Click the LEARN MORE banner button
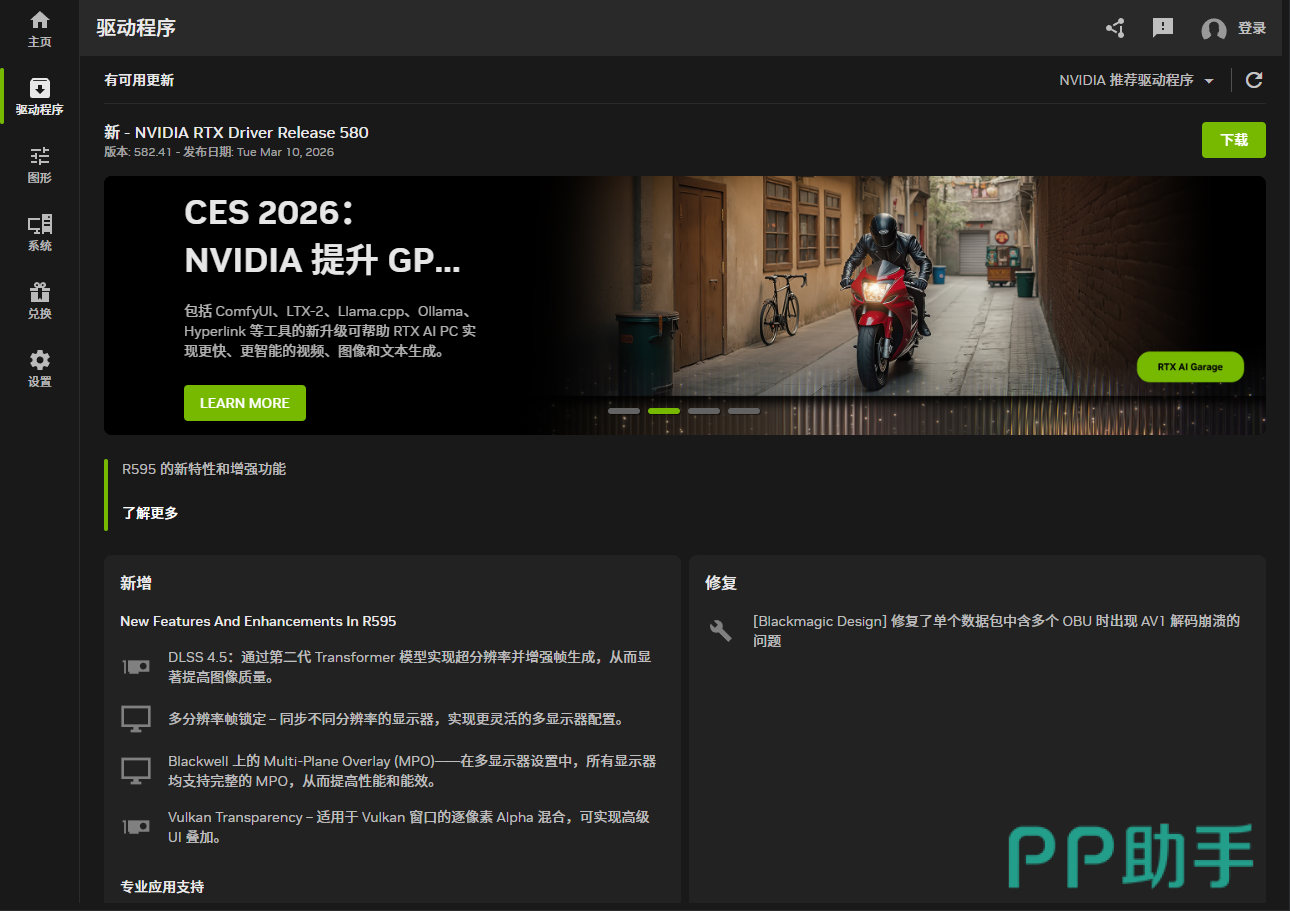 pyautogui.click(x=245, y=403)
